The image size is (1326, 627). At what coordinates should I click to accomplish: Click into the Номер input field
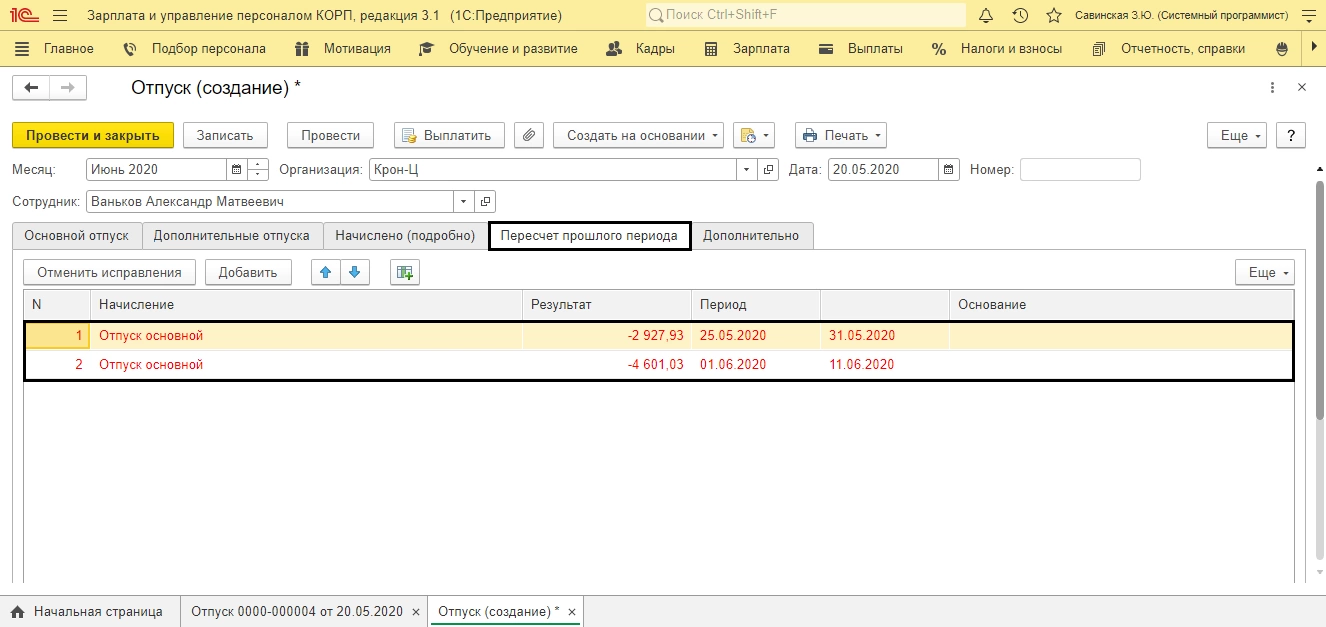1079,170
